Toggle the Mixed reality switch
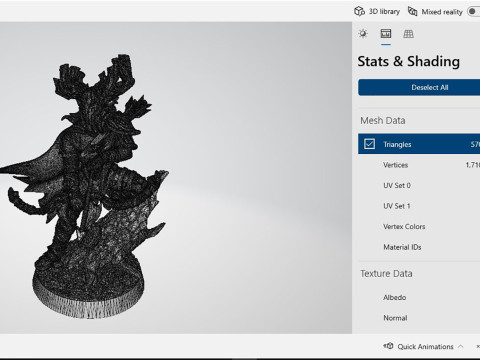The height and width of the screenshot is (360, 480). [474, 11]
